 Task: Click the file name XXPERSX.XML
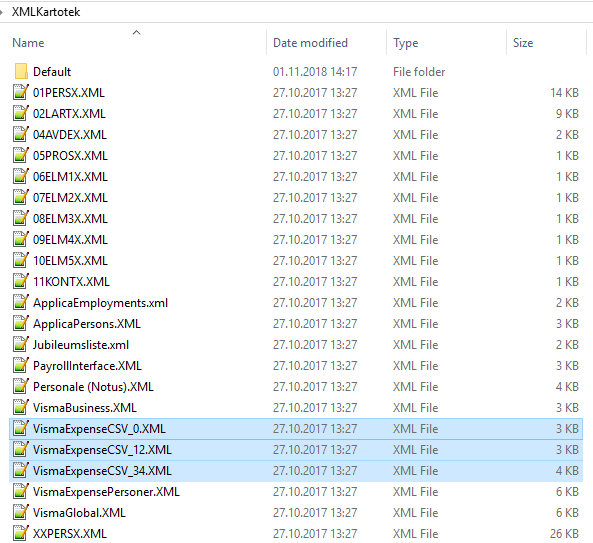pos(70,534)
